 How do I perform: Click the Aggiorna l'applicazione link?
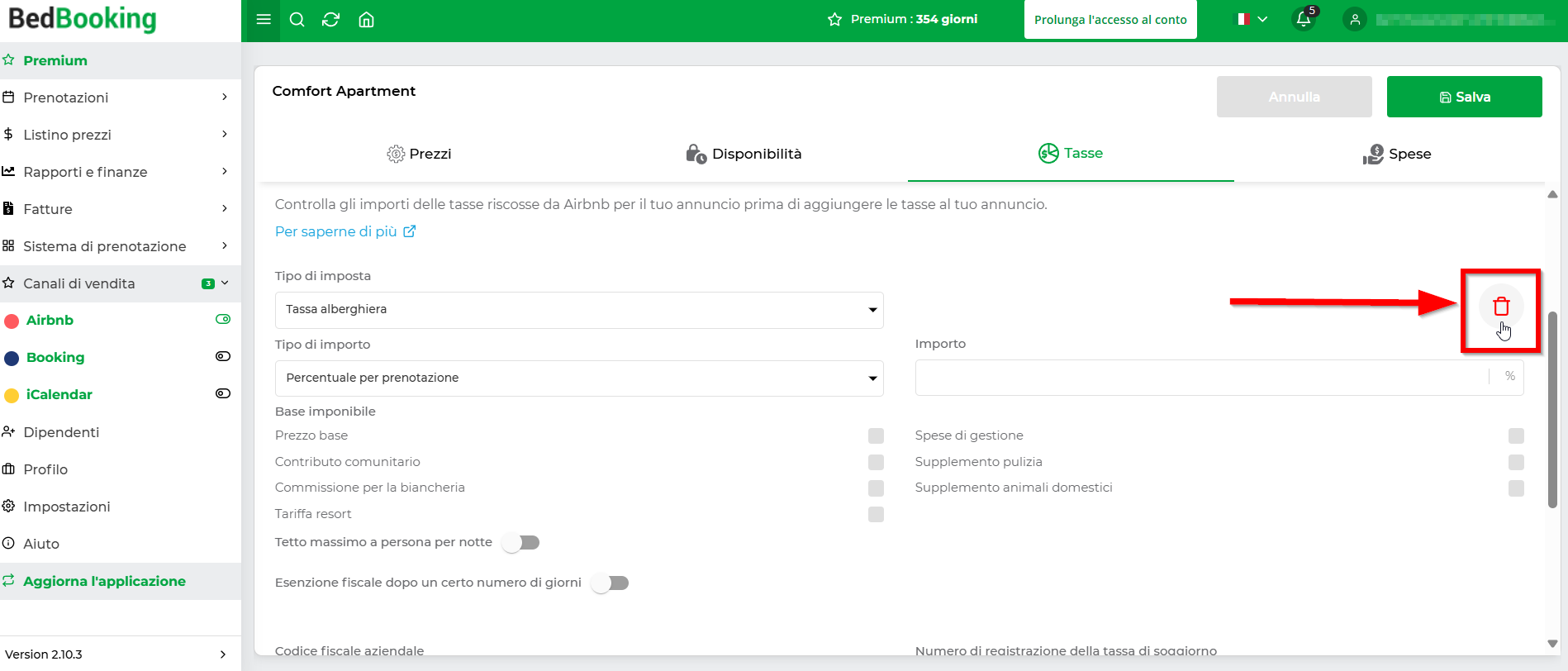(x=104, y=581)
